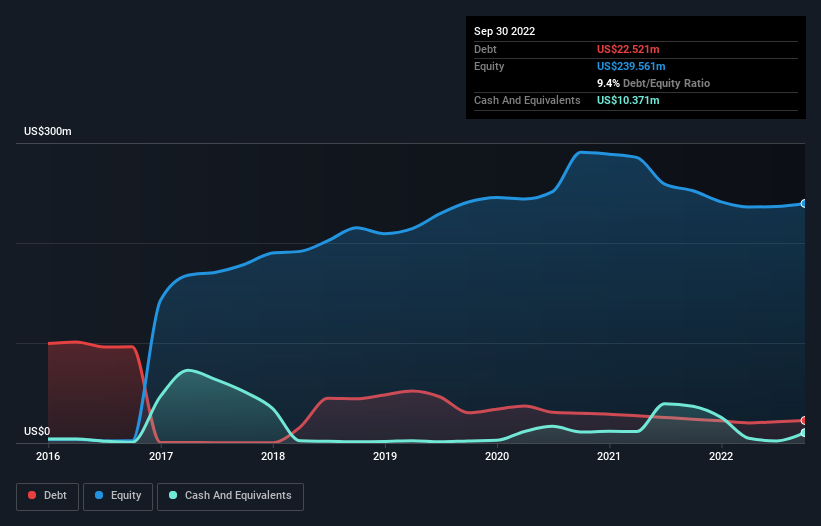Select the Cash endpoint marker on chart

pyautogui.click(x=804, y=433)
